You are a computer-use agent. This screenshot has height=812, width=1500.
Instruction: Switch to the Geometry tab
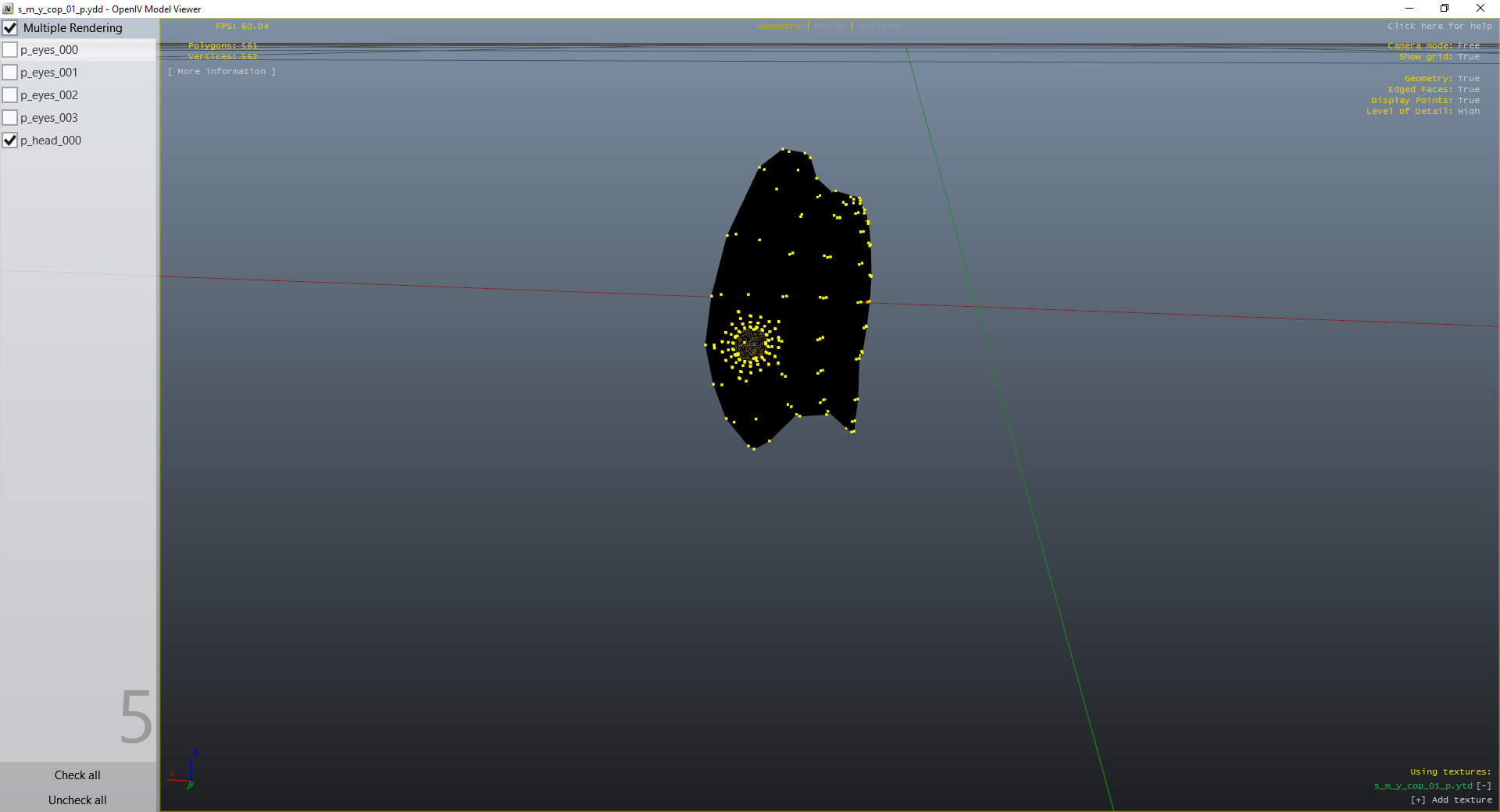(779, 27)
